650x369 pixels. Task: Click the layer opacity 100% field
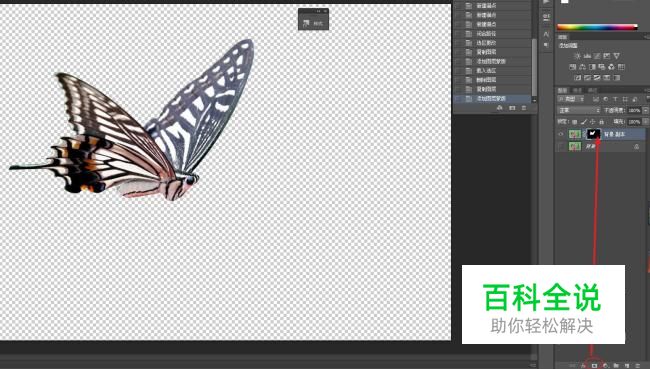[x=634, y=110]
